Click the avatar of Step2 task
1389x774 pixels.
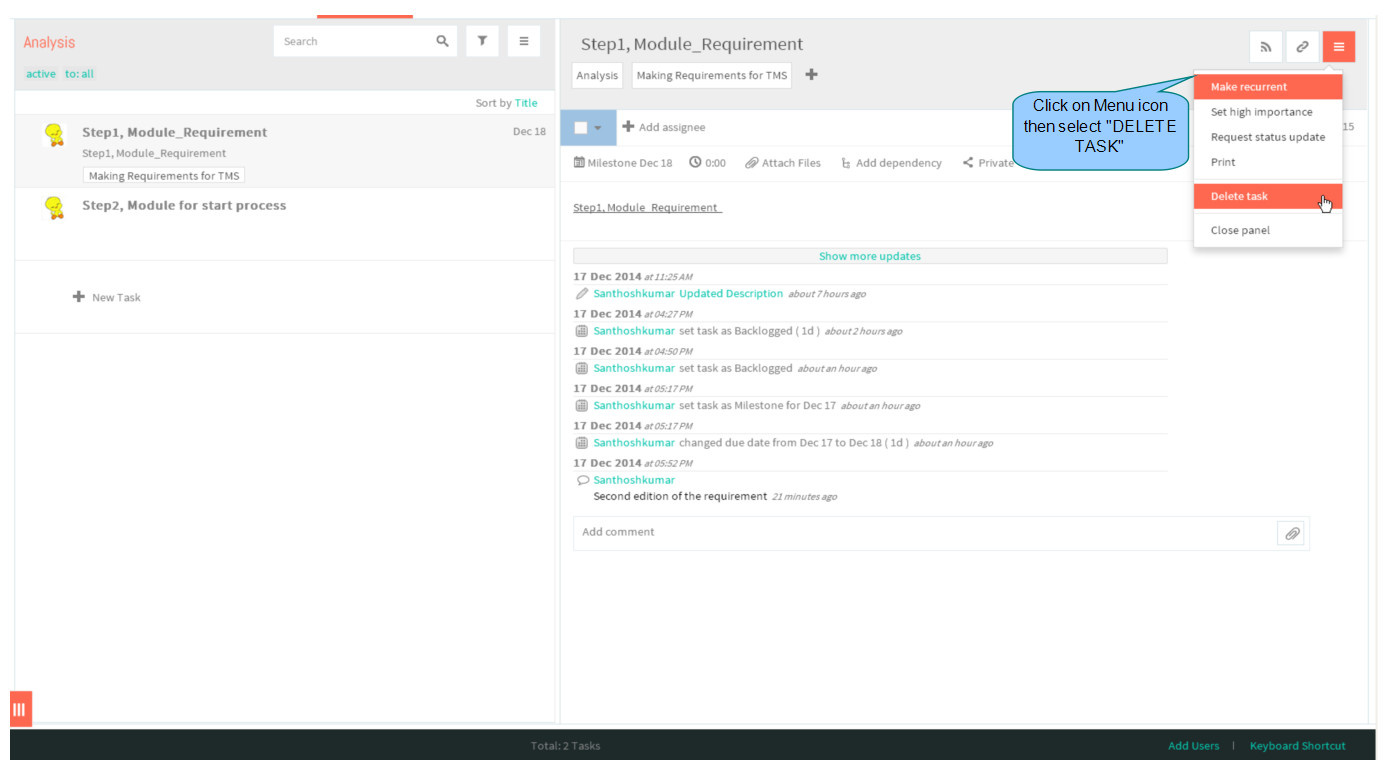coord(55,208)
